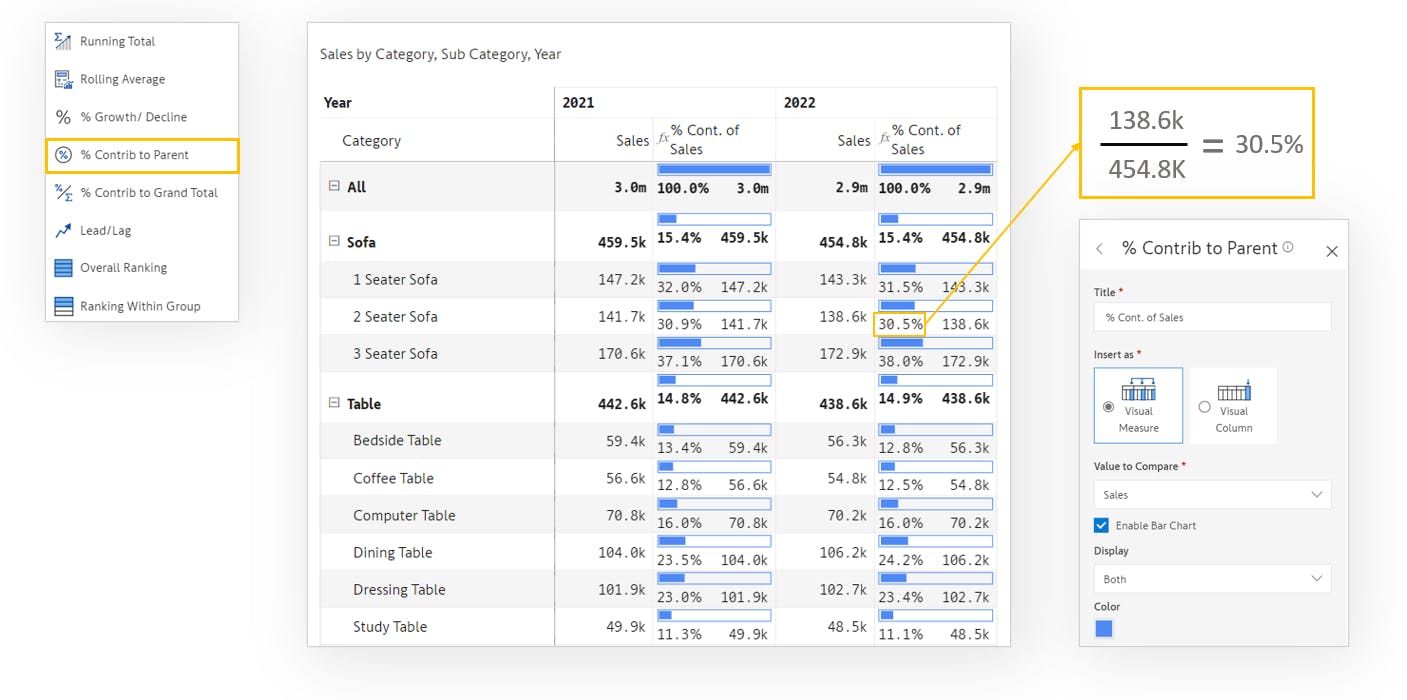The image size is (1407, 700).
Task: Click the Title input field
Action: click(x=1212, y=317)
